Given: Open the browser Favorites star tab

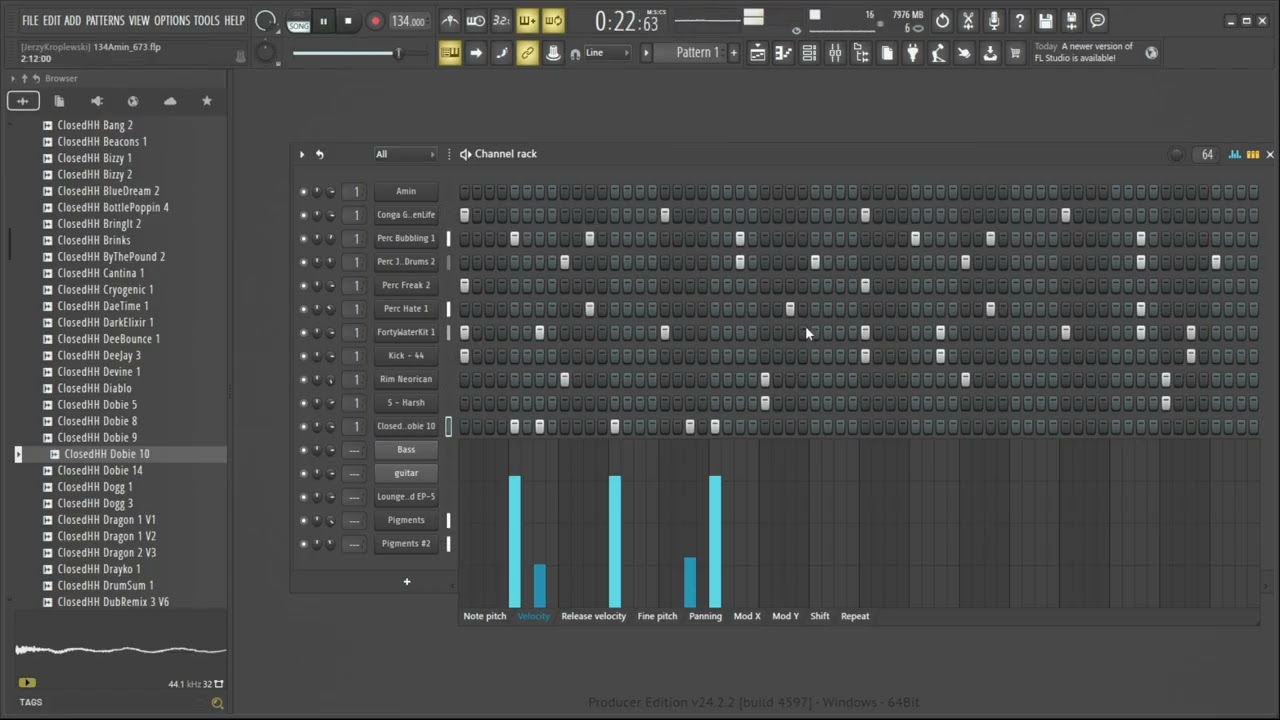Looking at the screenshot, I should (207, 101).
